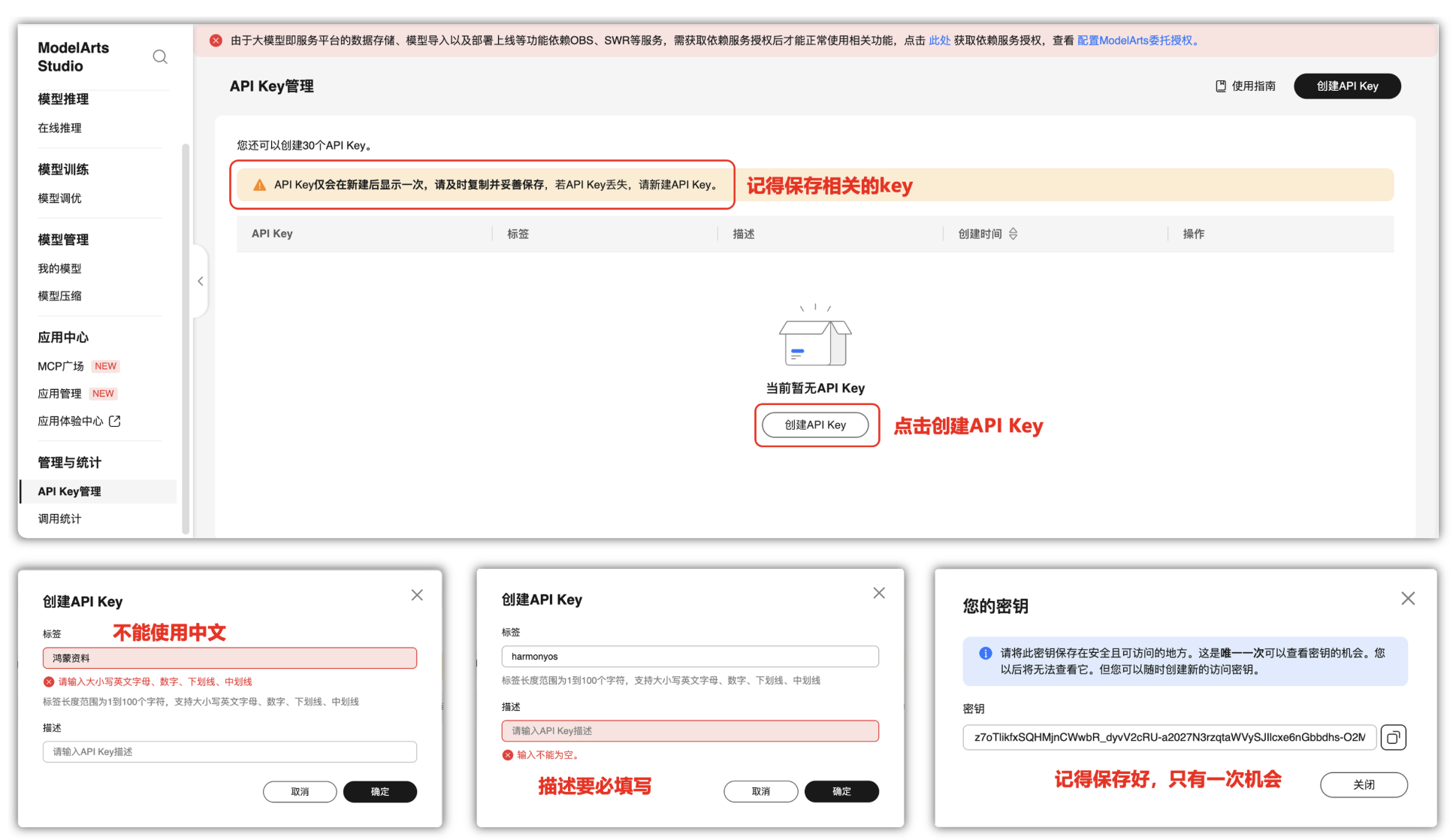Click the sidebar search magnifier icon
Image resolution: width=1456 pixels, height=840 pixels.
click(x=160, y=57)
